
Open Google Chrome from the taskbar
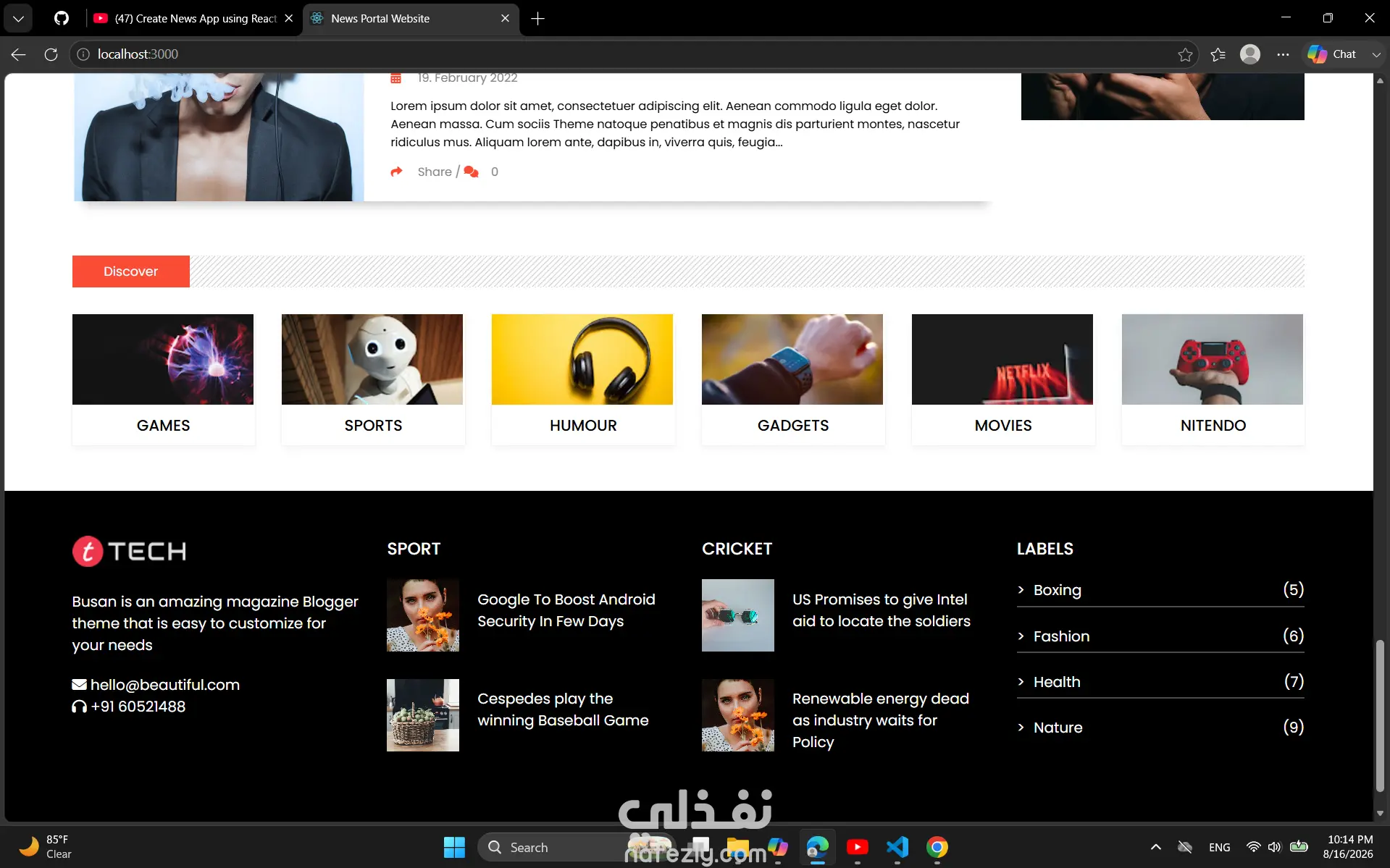click(937, 847)
